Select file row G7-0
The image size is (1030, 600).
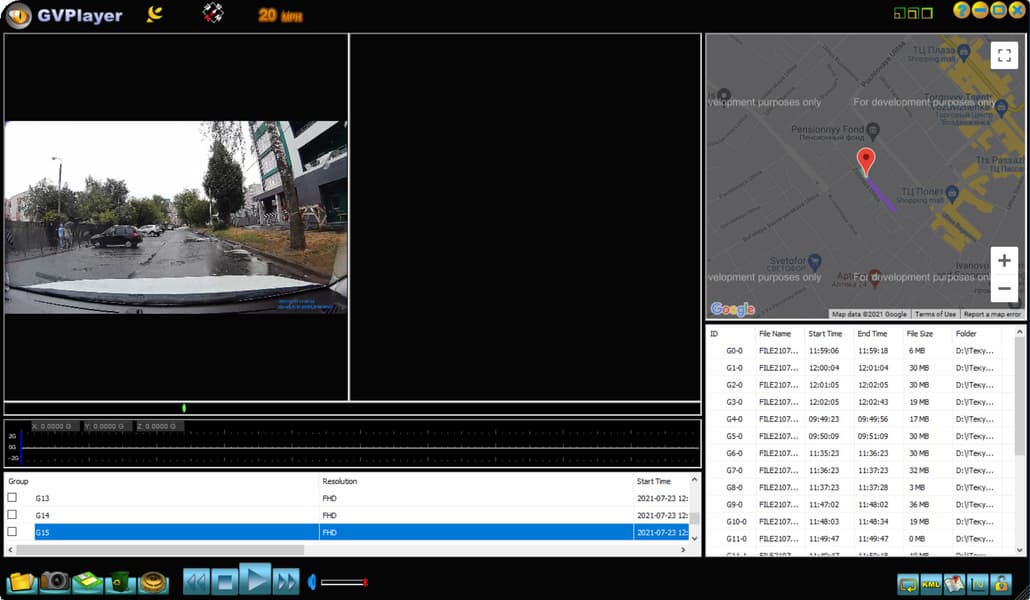pyautogui.click(x=860, y=471)
